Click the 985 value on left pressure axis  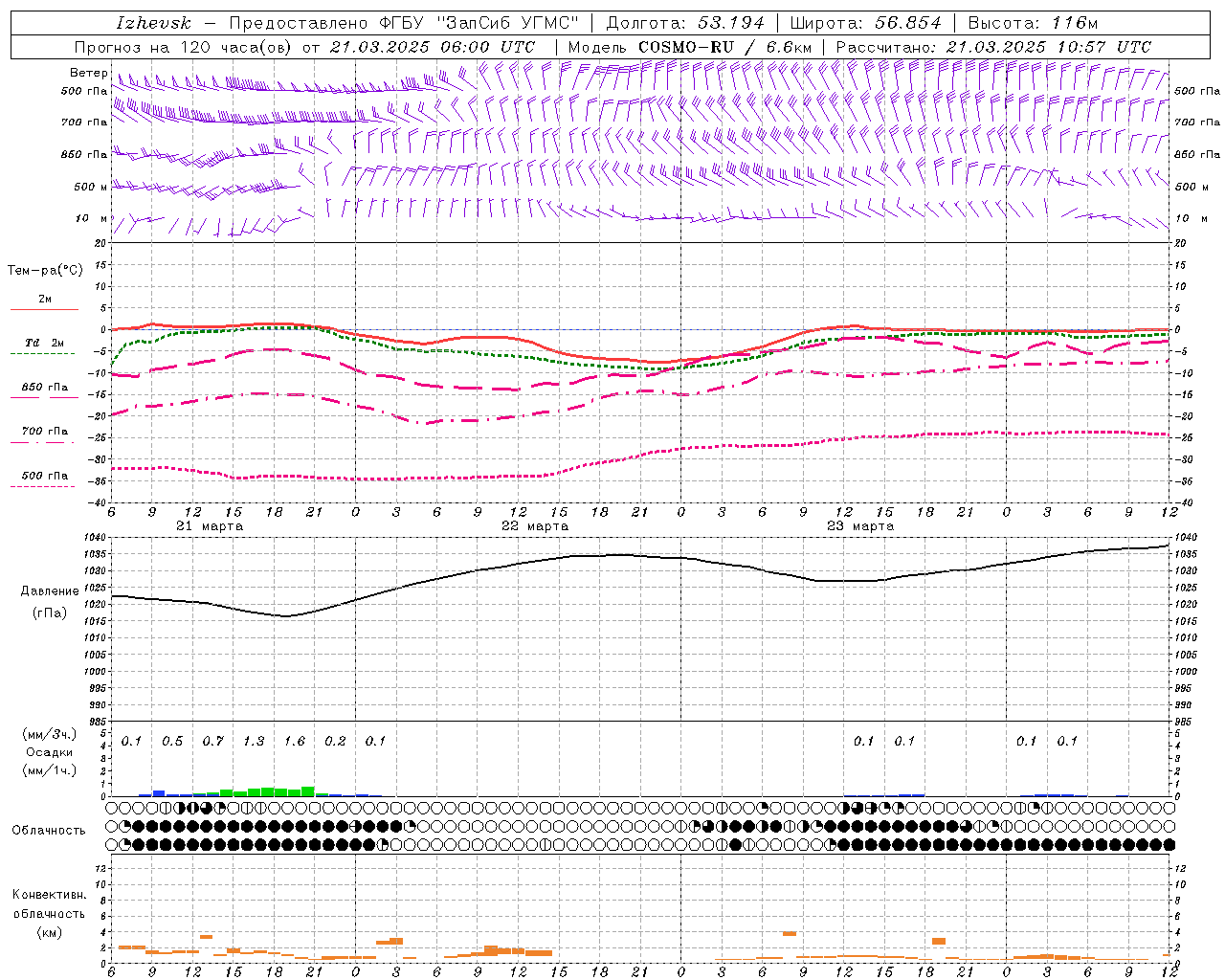99,723
